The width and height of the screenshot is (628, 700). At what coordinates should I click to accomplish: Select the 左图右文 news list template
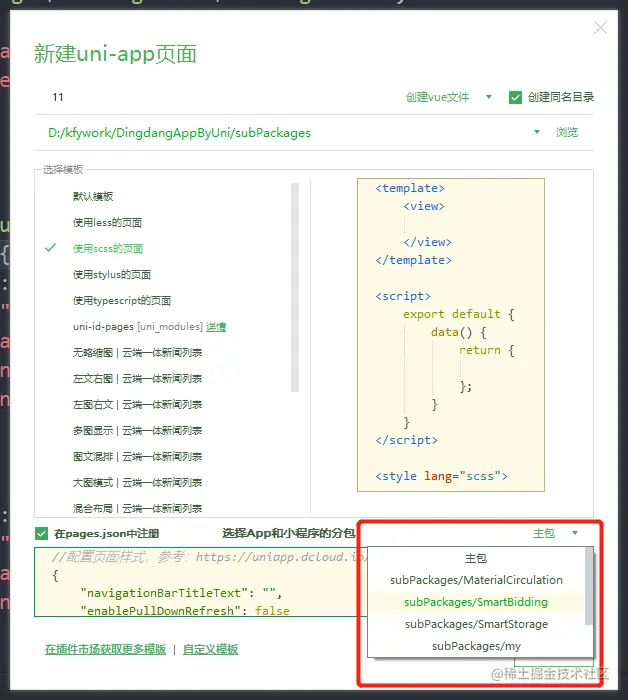(137, 404)
